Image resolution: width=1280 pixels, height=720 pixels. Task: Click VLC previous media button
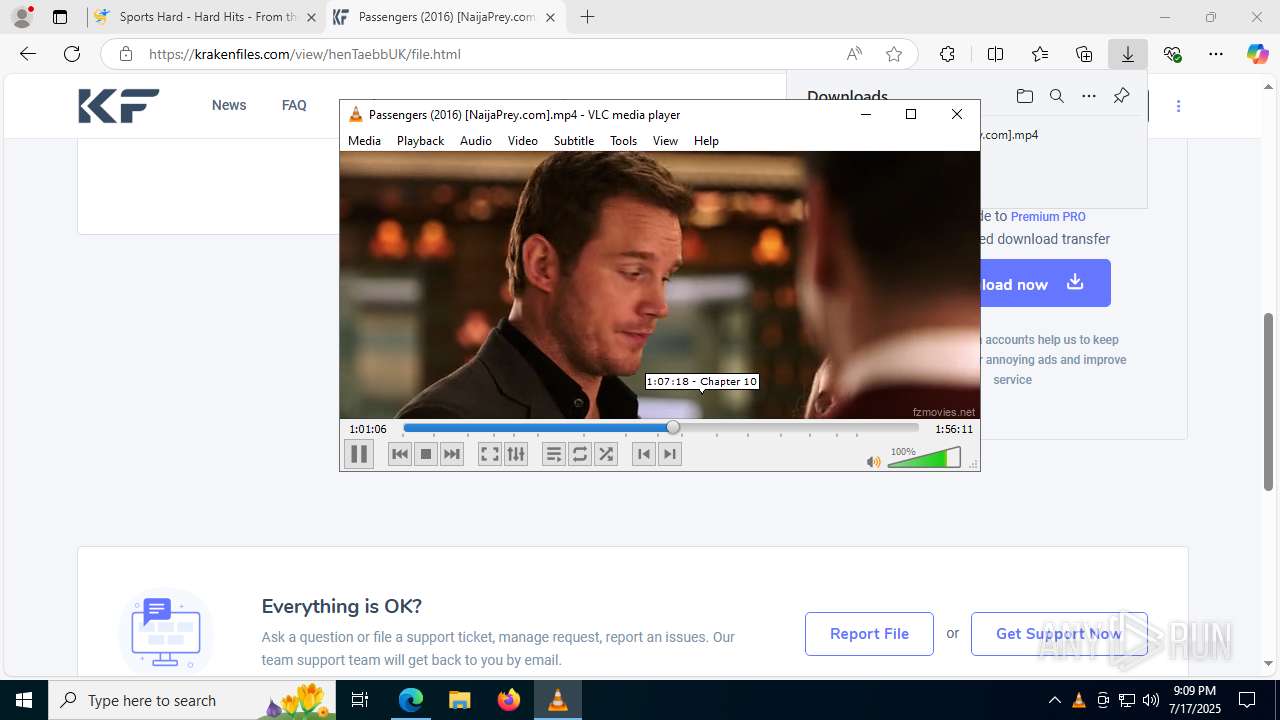tap(400, 454)
